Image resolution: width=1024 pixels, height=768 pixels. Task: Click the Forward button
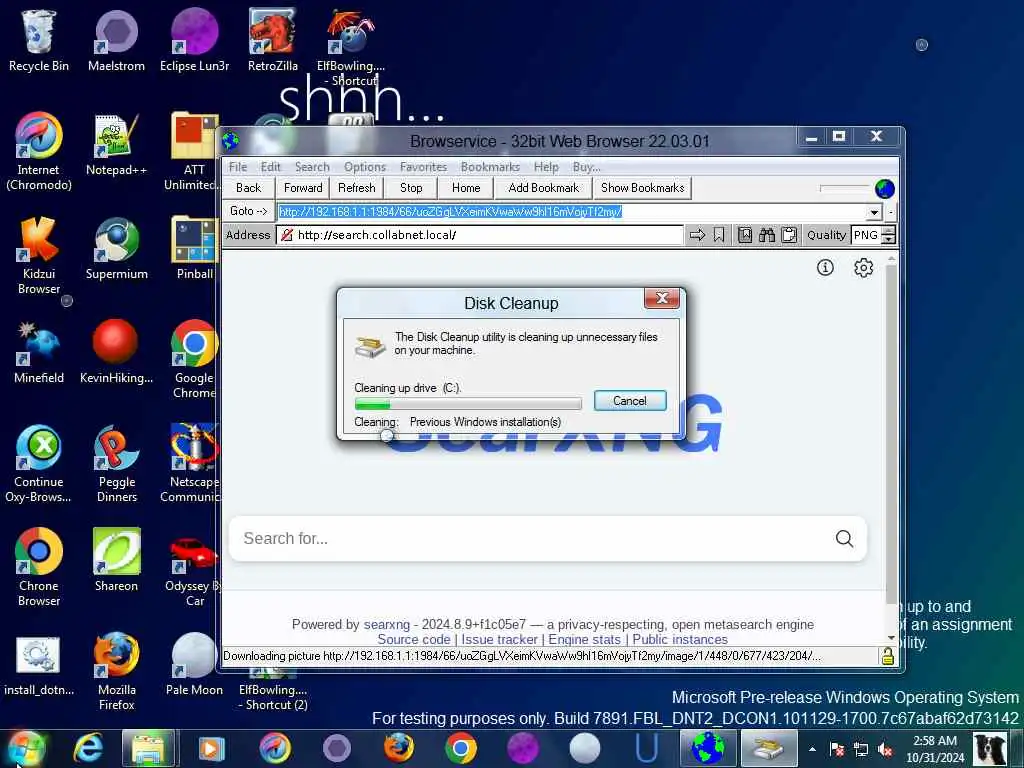303,188
